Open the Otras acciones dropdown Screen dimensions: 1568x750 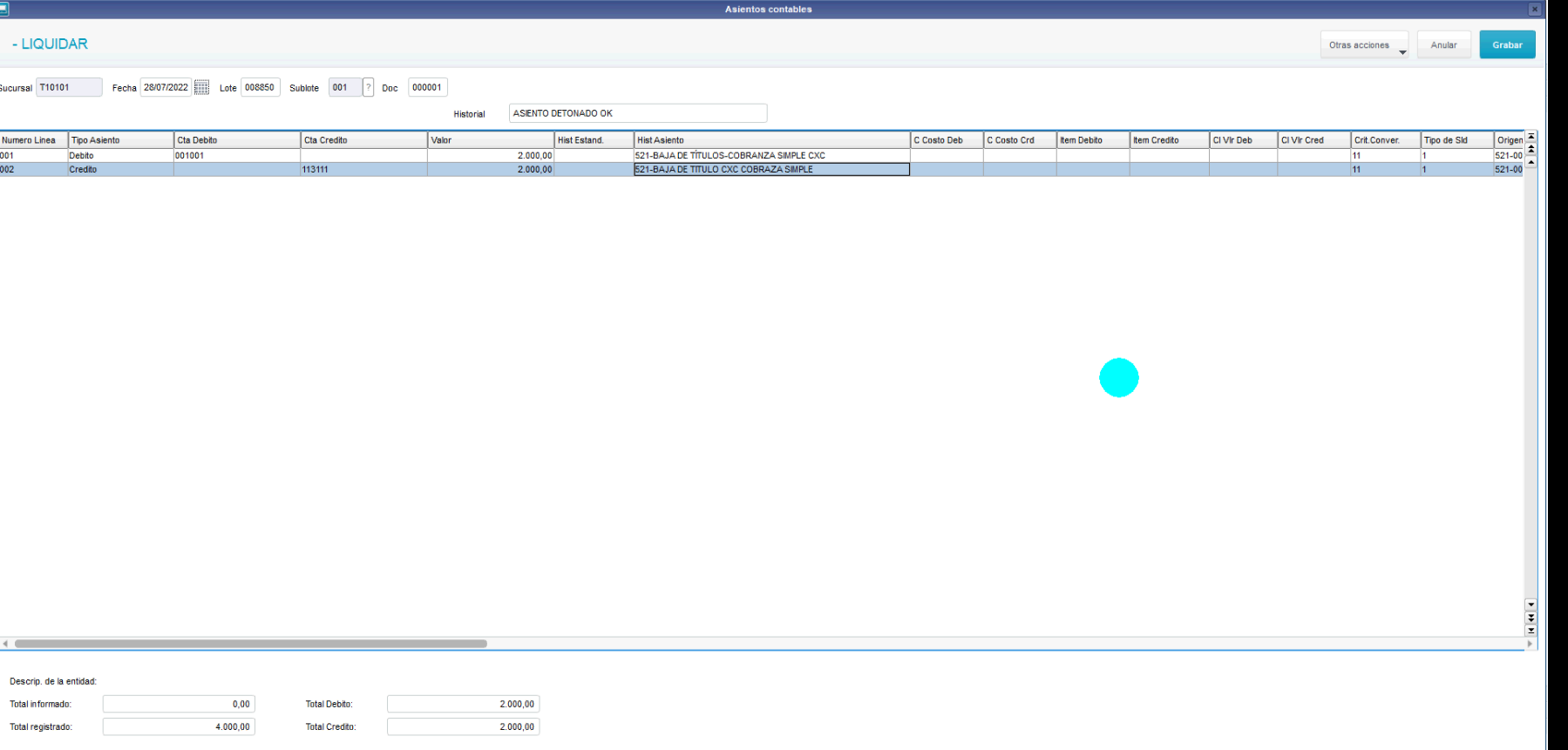pyautogui.click(x=1364, y=45)
